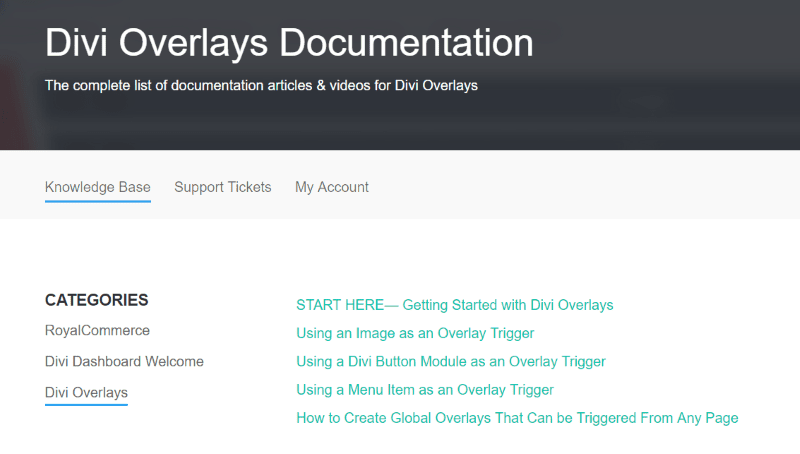This screenshot has width=800, height=454.
Task: Open the Knowledge Base tab
Action: 97,187
